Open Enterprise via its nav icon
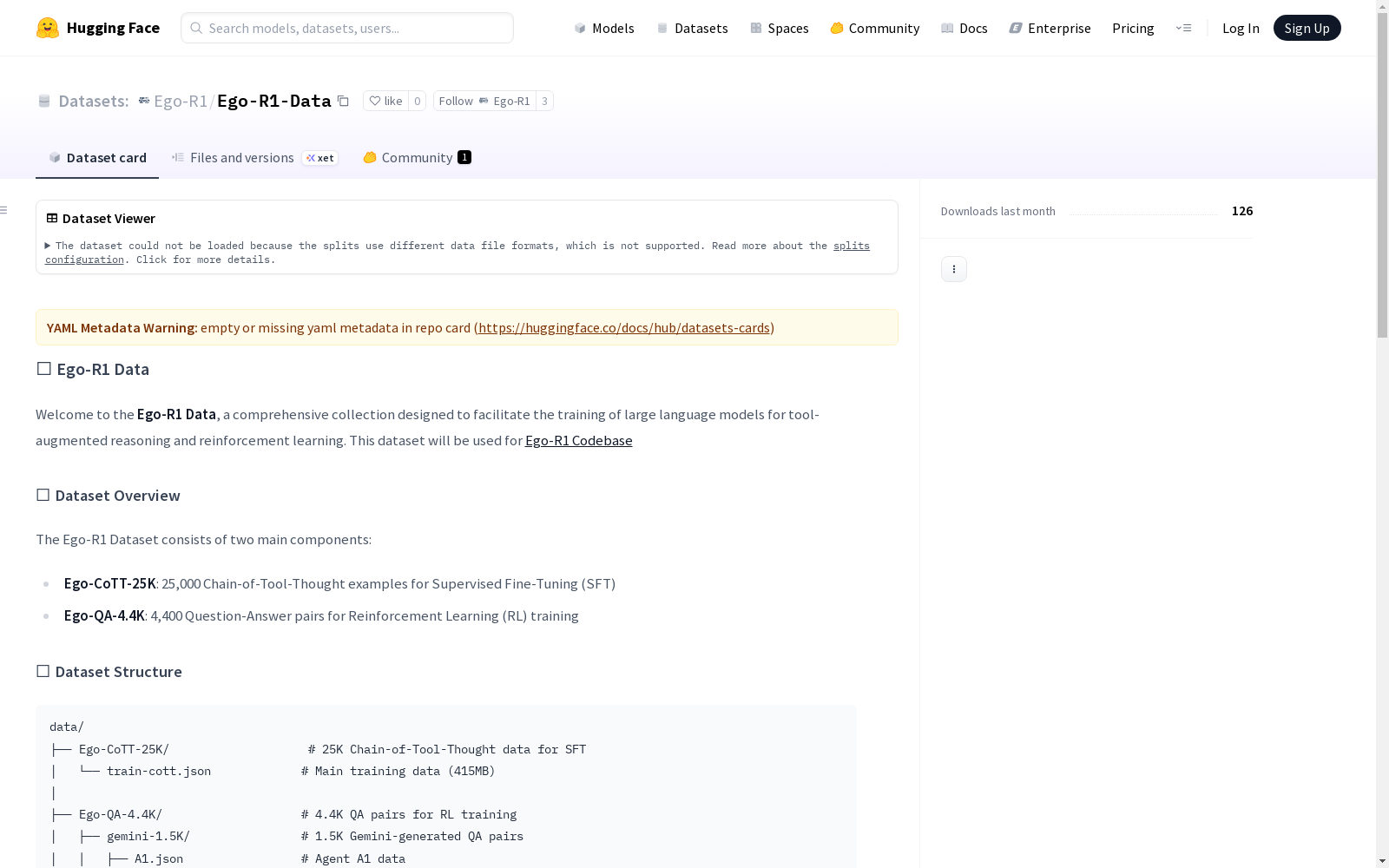This screenshot has width=1389, height=868. (x=1016, y=28)
